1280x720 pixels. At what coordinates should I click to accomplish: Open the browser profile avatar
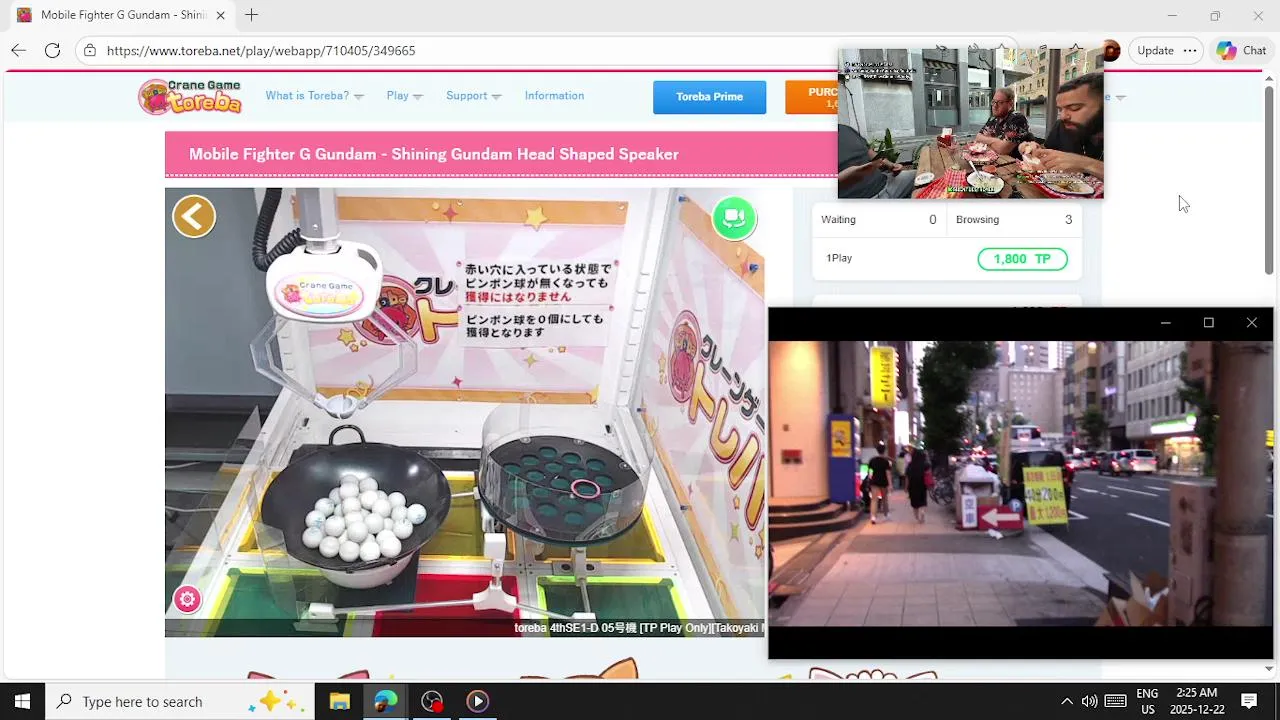click(1110, 50)
